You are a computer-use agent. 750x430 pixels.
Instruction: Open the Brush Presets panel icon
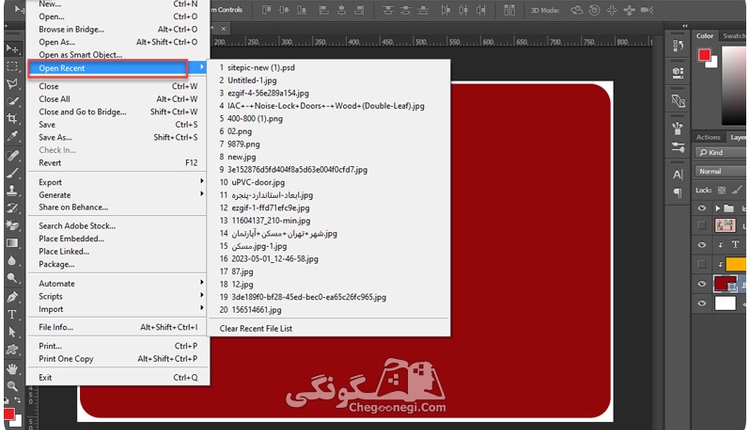[x=678, y=148]
